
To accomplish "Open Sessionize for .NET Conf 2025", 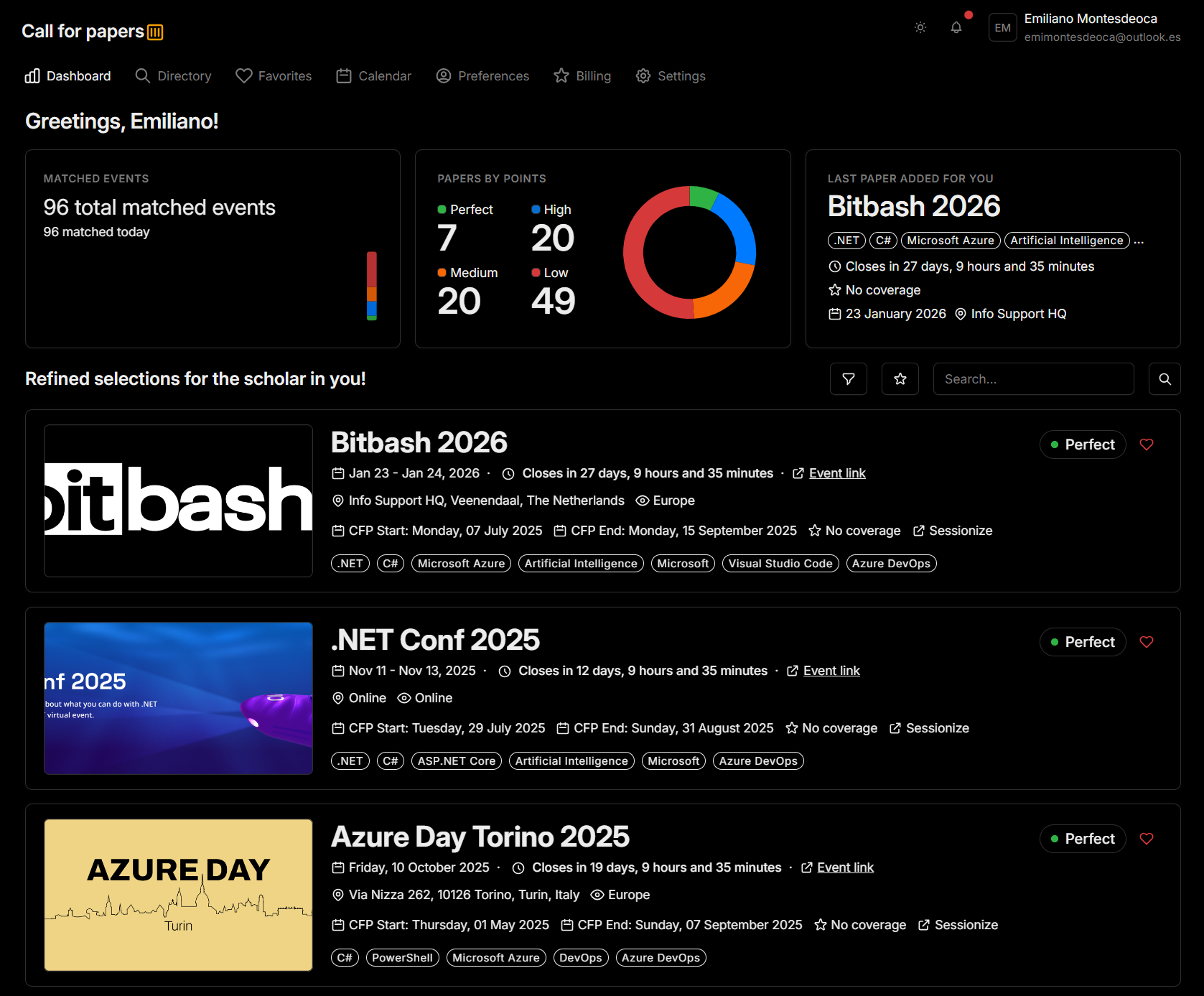I will pos(937,728).
